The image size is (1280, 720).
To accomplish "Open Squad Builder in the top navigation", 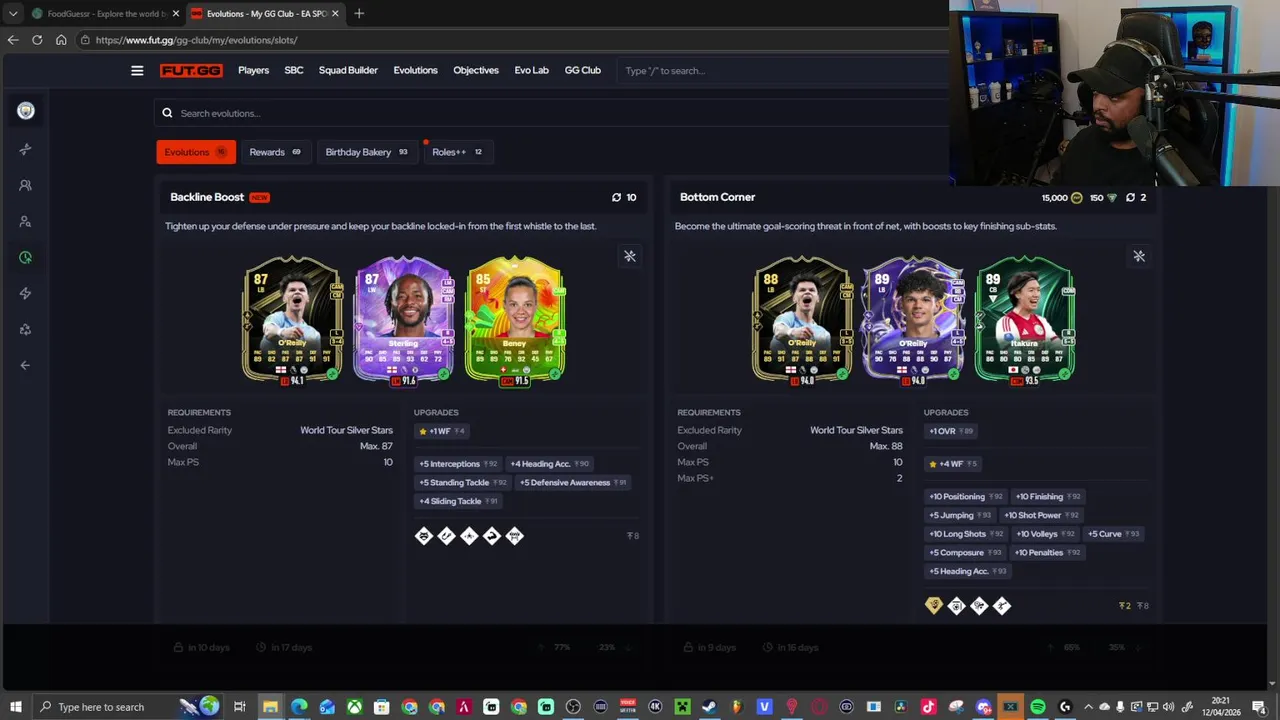I will (x=348, y=71).
